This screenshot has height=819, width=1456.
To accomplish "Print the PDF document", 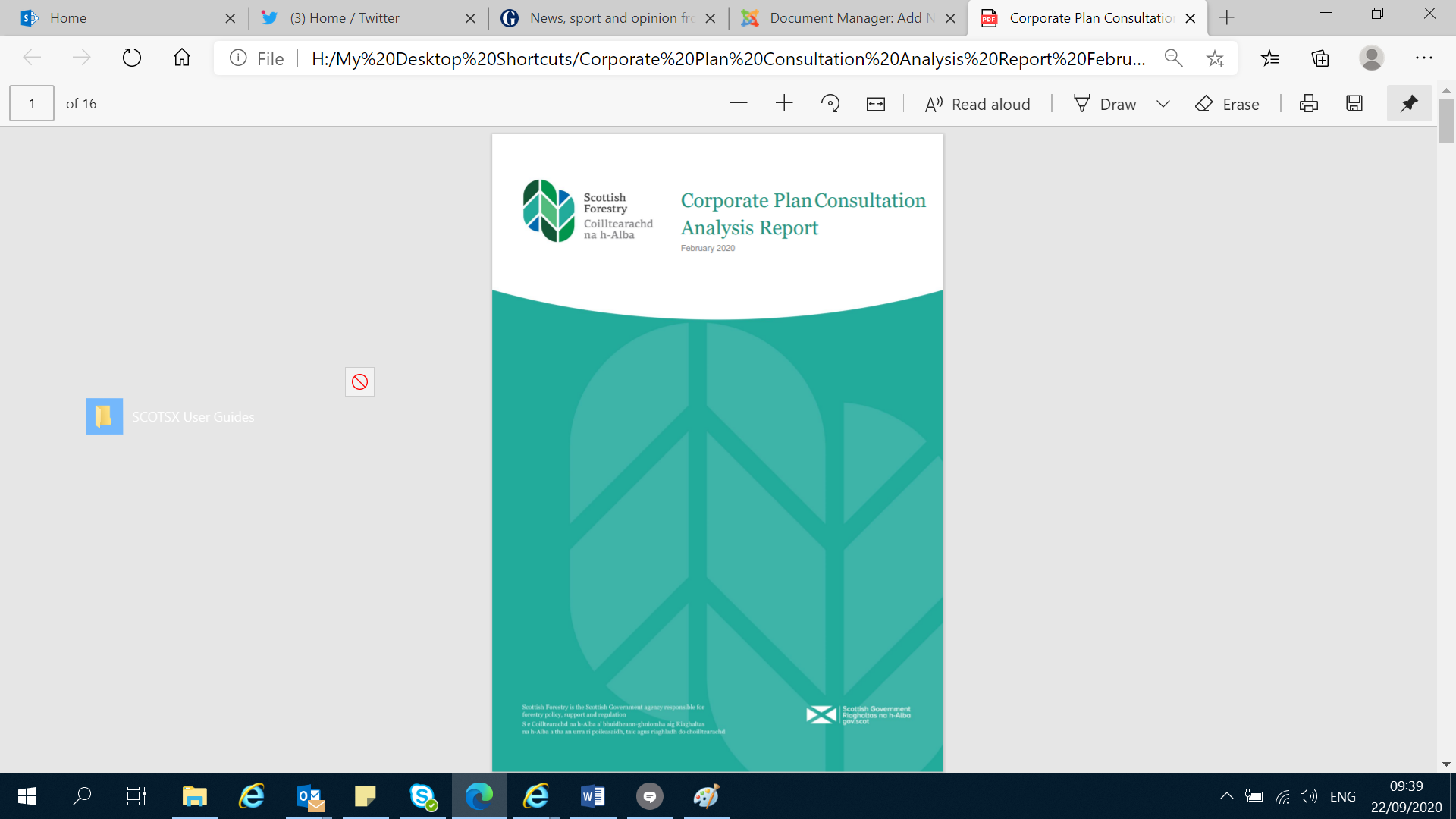I will tap(1309, 104).
